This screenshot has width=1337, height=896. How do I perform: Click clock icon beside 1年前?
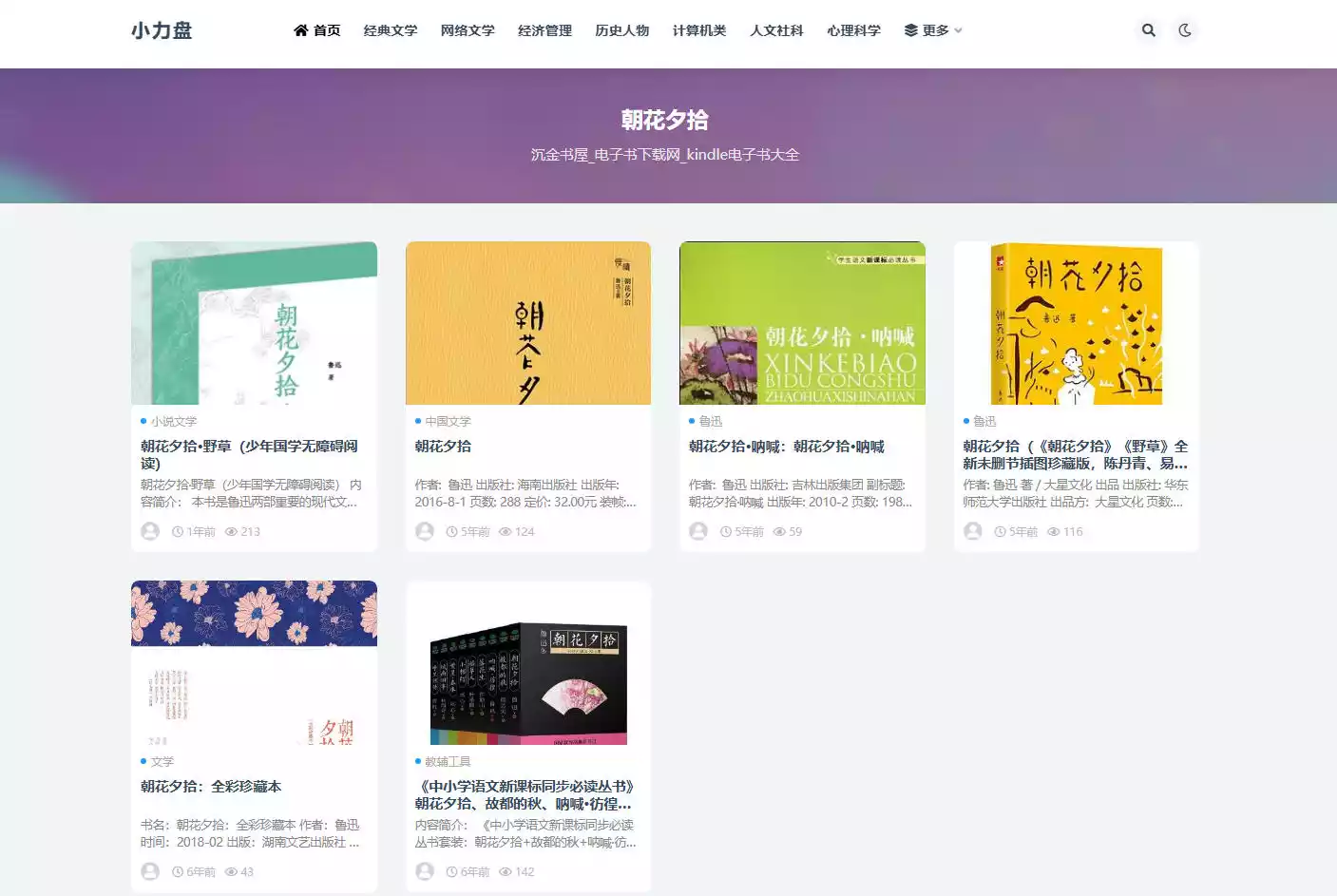178,532
